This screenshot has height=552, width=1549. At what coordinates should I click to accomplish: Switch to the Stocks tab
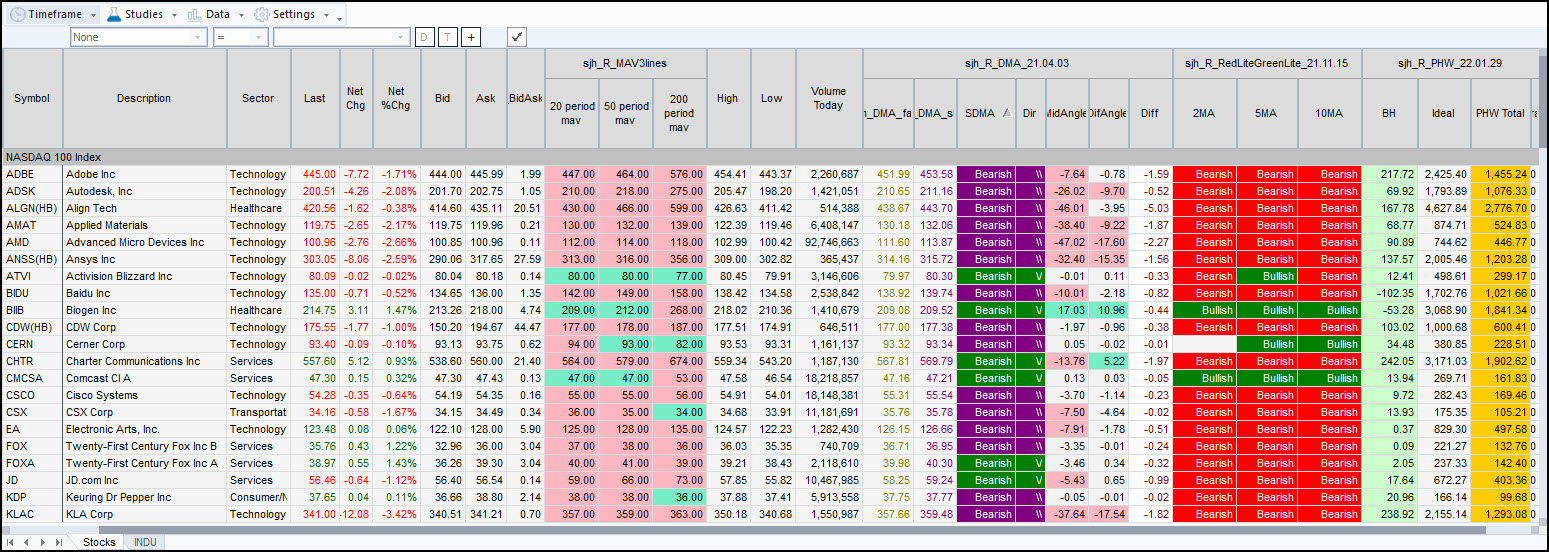[x=99, y=541]
